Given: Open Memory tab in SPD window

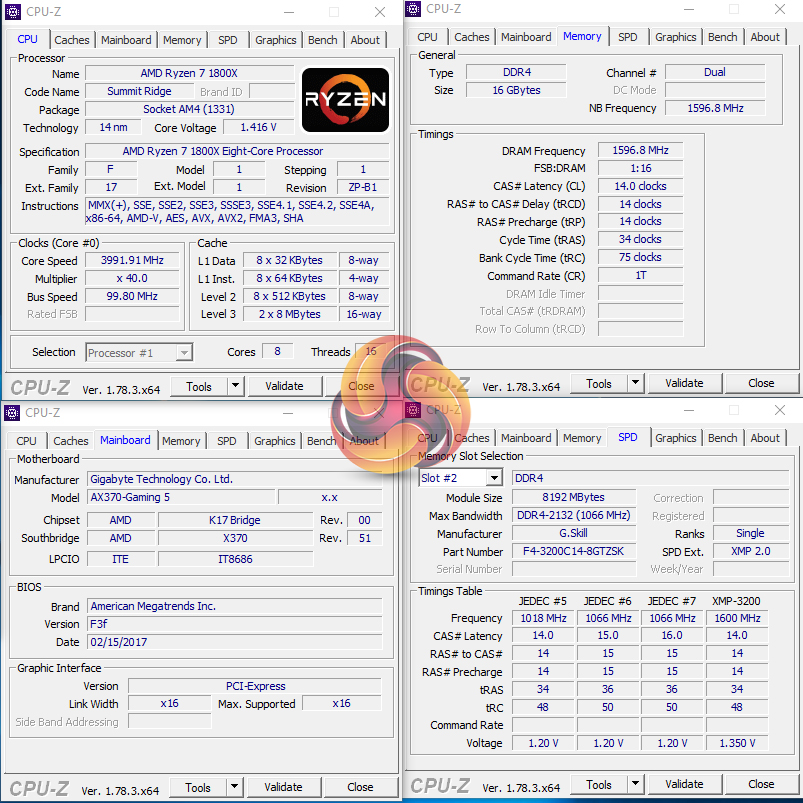Looking at the screenshot, I should (x=582, y=438).
